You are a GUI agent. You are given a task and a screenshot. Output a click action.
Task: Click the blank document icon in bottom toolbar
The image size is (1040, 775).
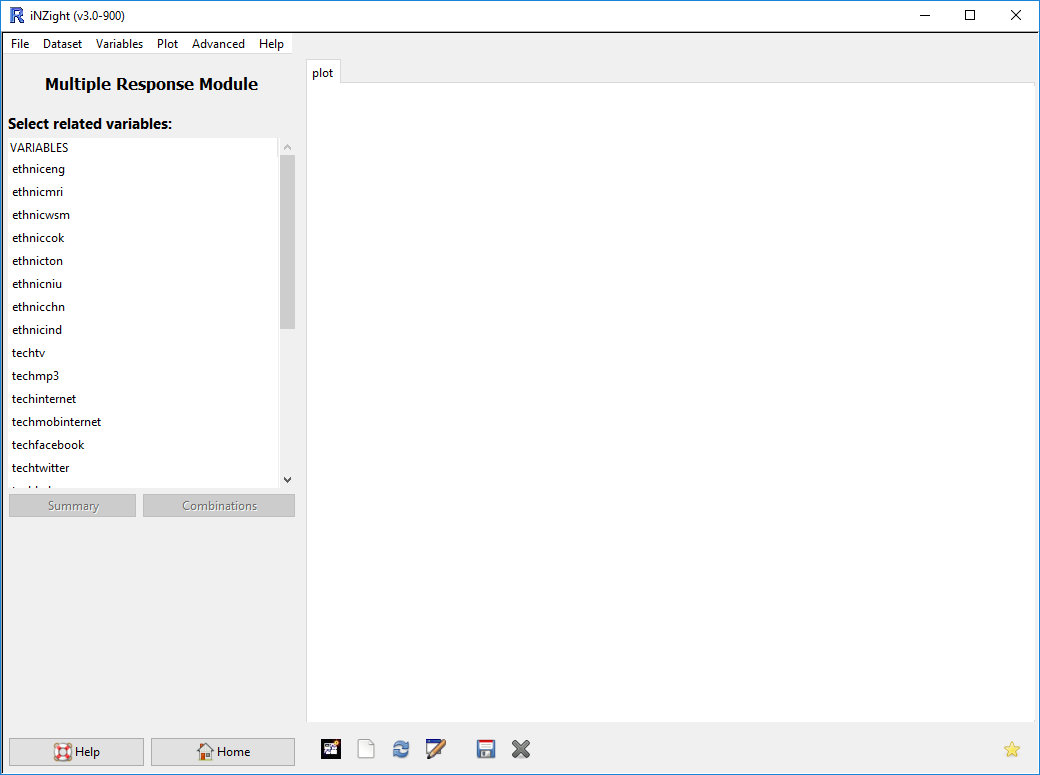pyautogui.click(x=366, y=748)
